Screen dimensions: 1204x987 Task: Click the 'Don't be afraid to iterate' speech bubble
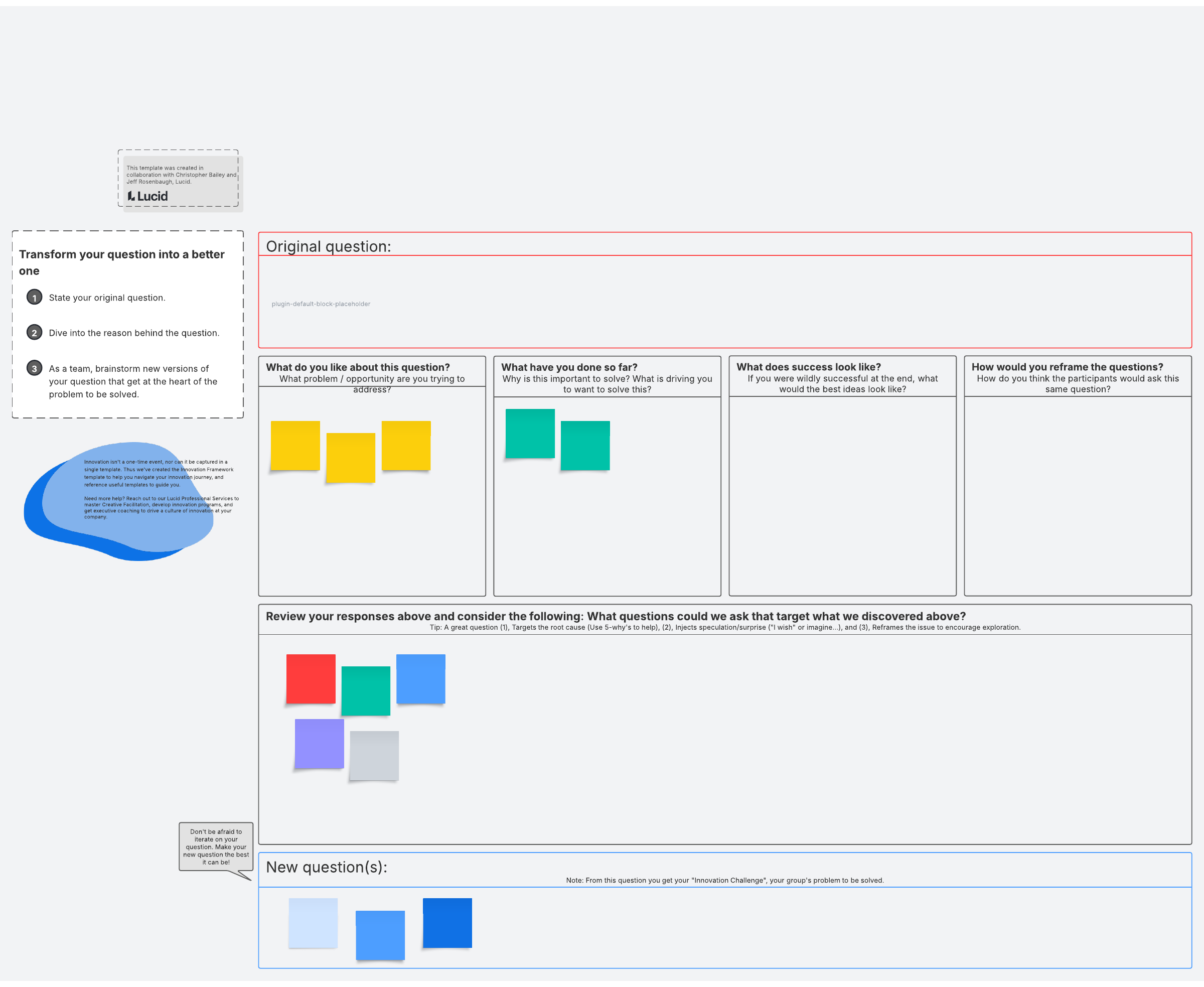[215, 846]
